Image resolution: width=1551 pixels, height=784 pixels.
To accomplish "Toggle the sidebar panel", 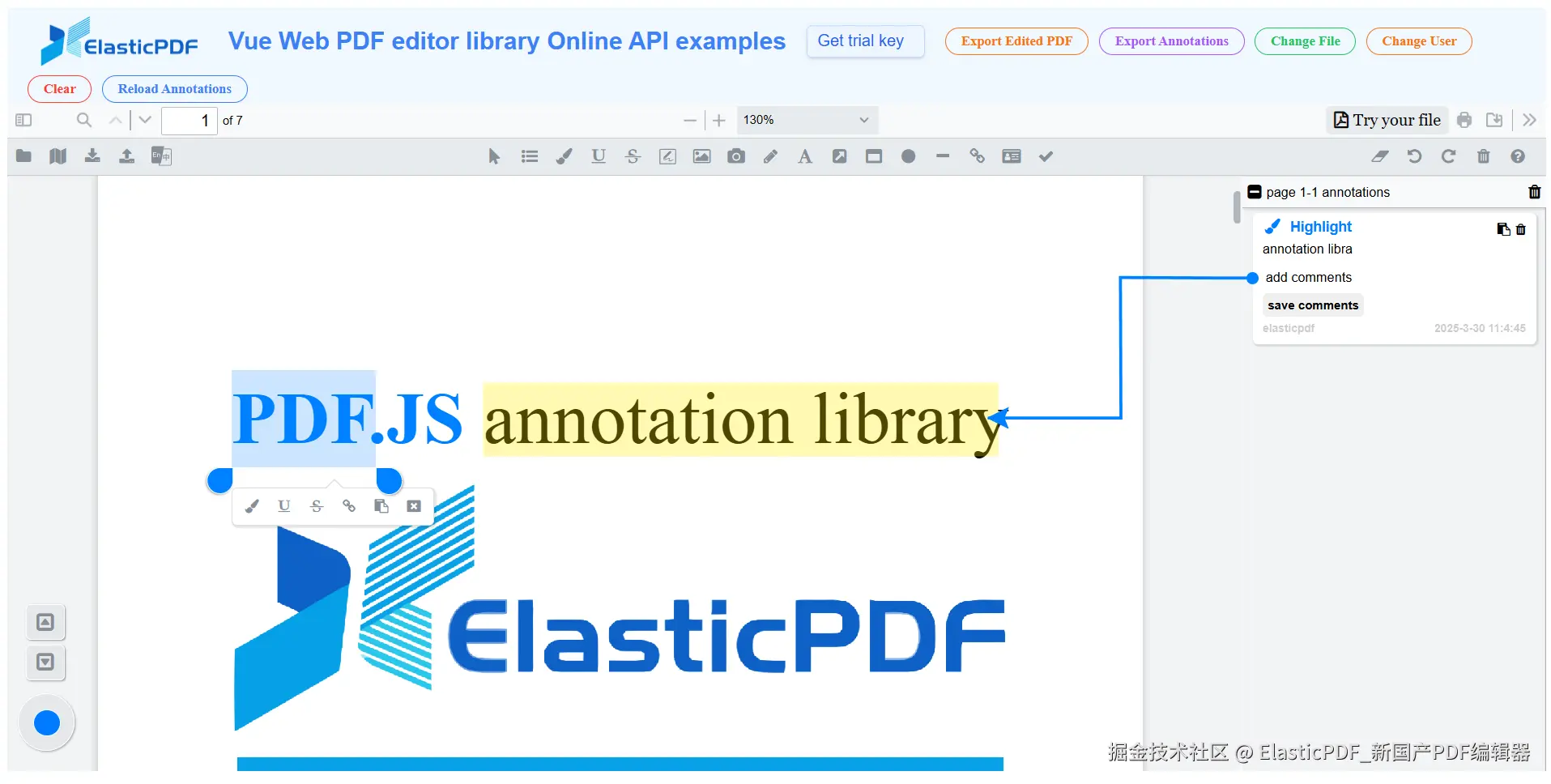I will pos(23,121).
